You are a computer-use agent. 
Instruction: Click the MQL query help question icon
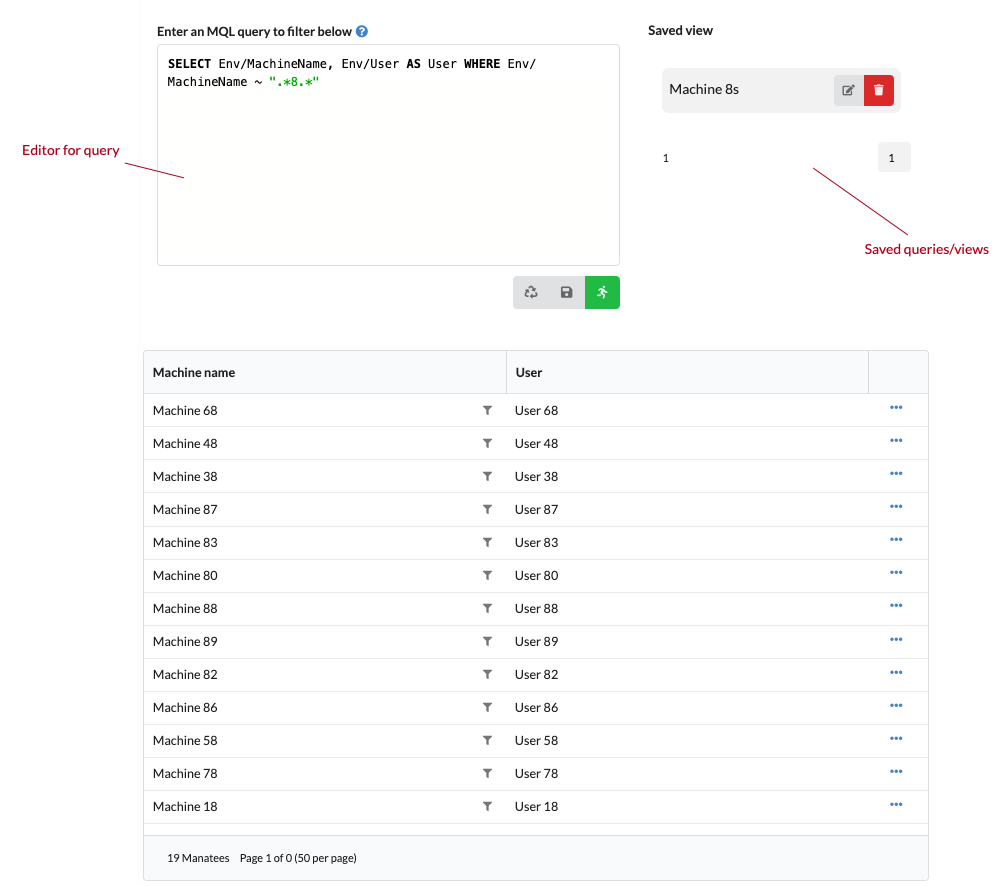tap(362, 31)
